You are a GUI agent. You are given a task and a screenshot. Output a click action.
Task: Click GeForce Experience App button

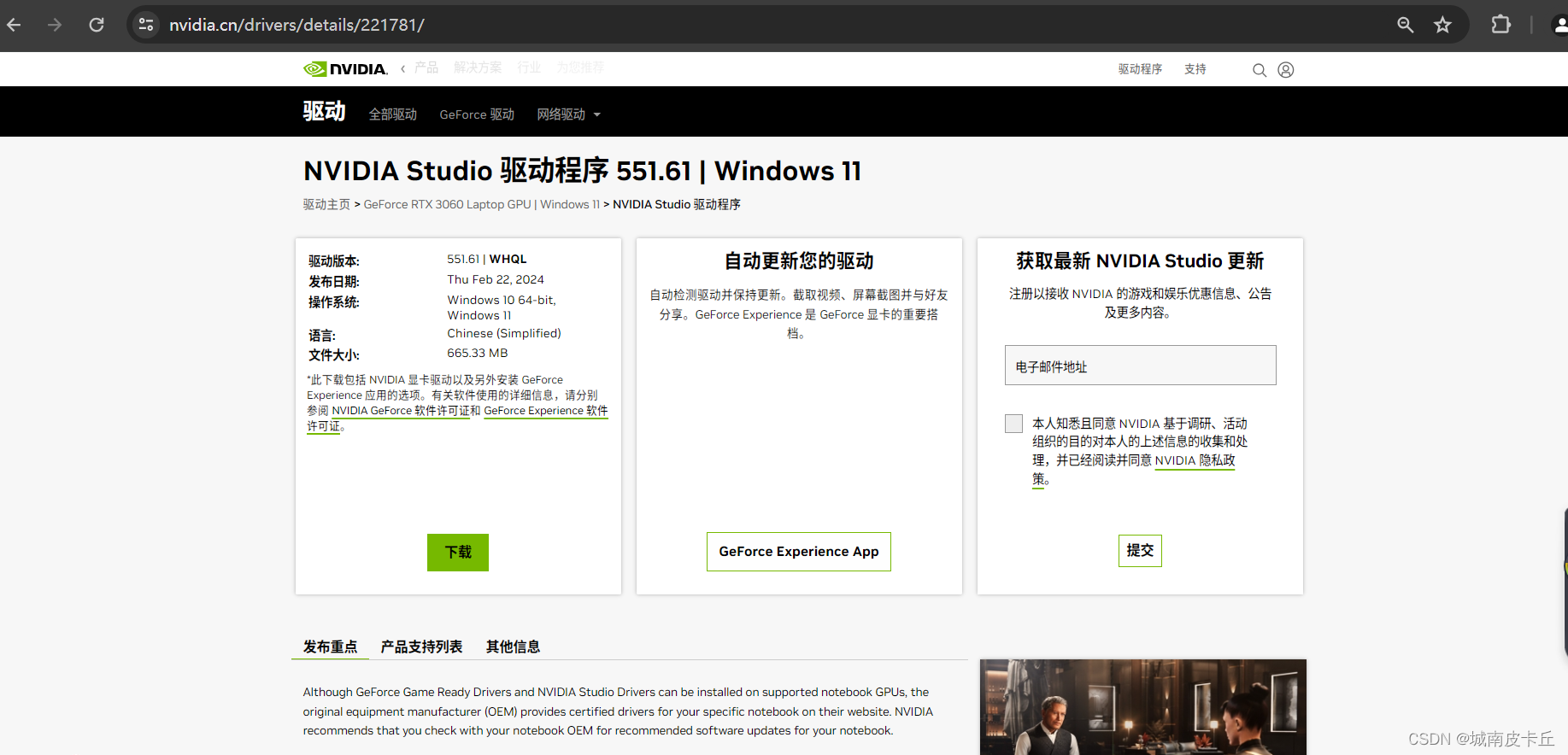[x=799, y=552]
